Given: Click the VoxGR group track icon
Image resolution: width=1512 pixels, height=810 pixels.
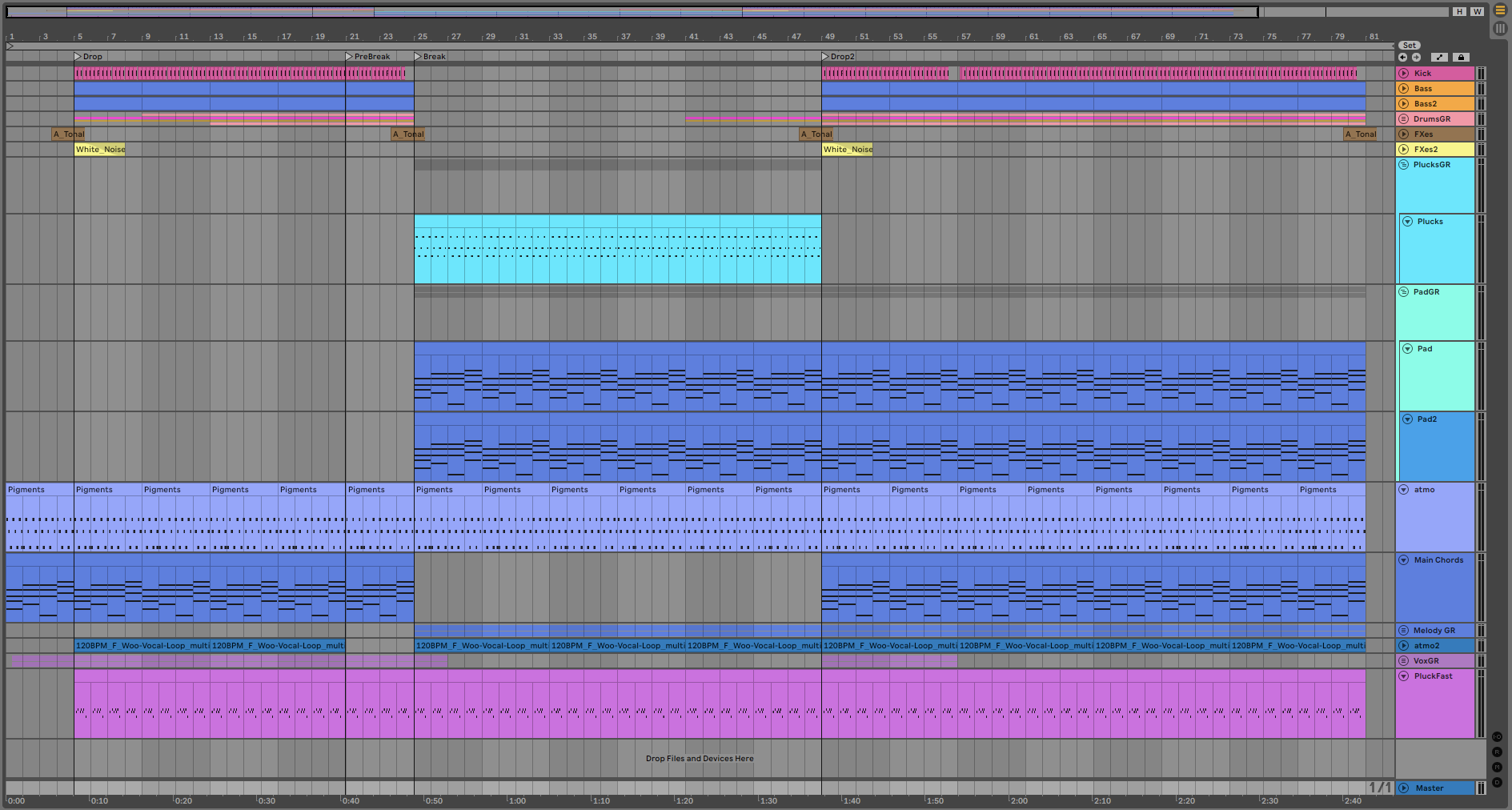Looking at the screenshot, I should tap(1404, 661).
